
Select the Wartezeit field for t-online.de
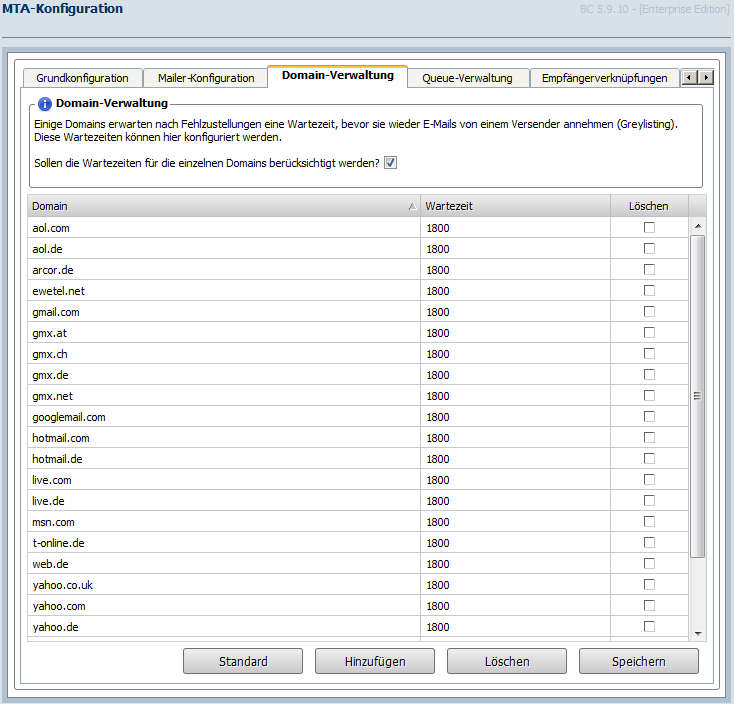(x=515, y=543)
